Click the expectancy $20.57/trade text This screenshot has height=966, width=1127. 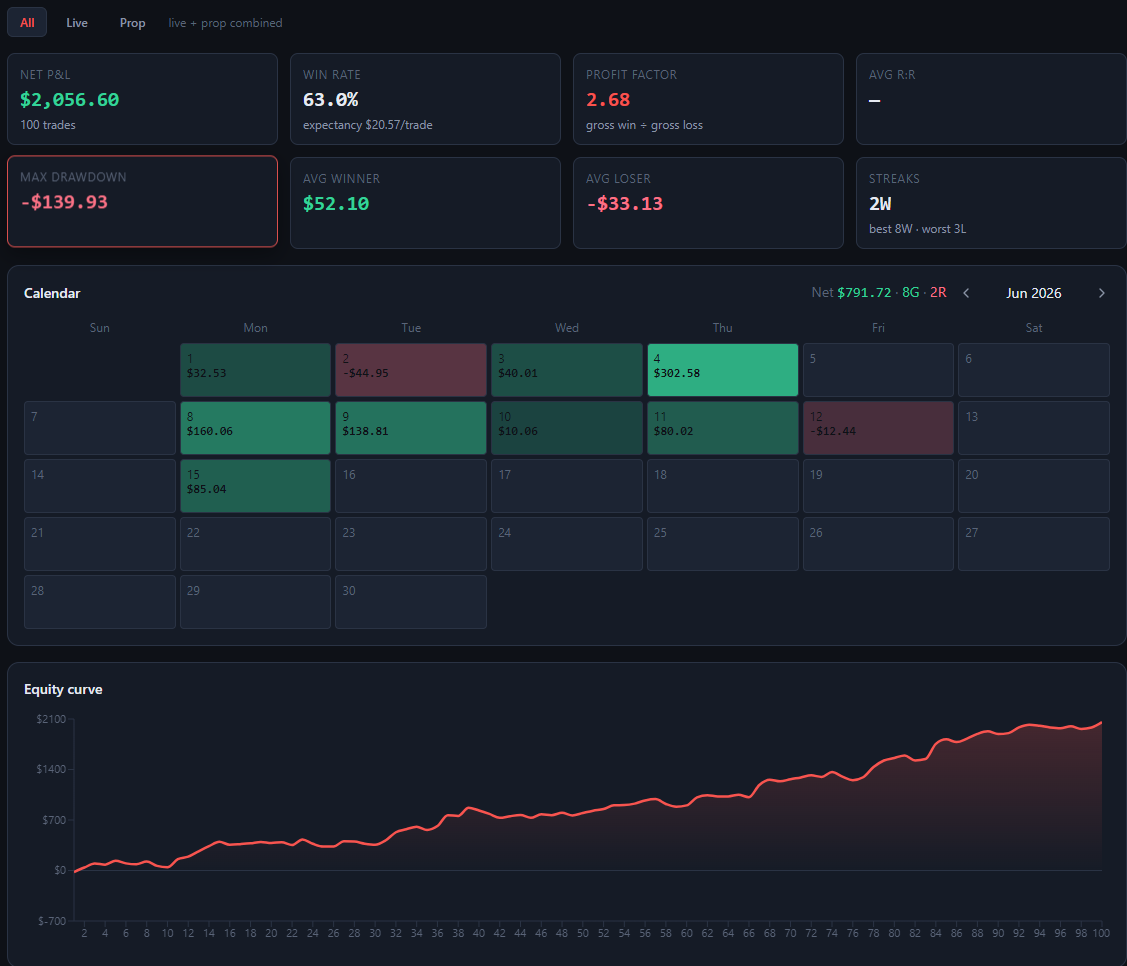pos(367,125)
